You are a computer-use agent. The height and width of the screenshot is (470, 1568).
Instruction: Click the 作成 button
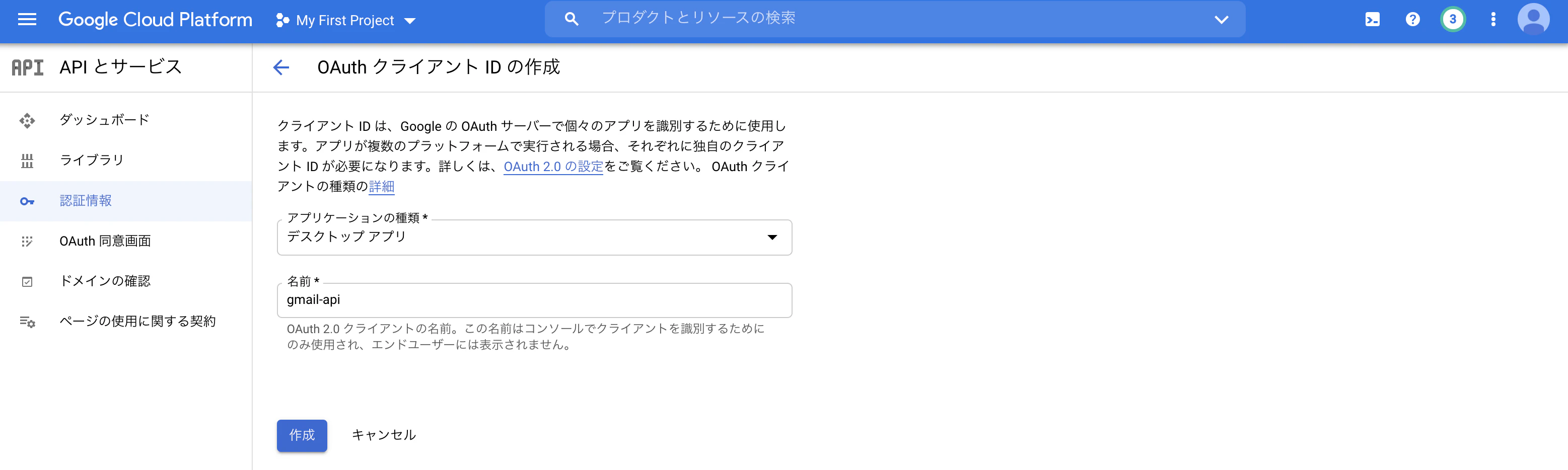301,435
